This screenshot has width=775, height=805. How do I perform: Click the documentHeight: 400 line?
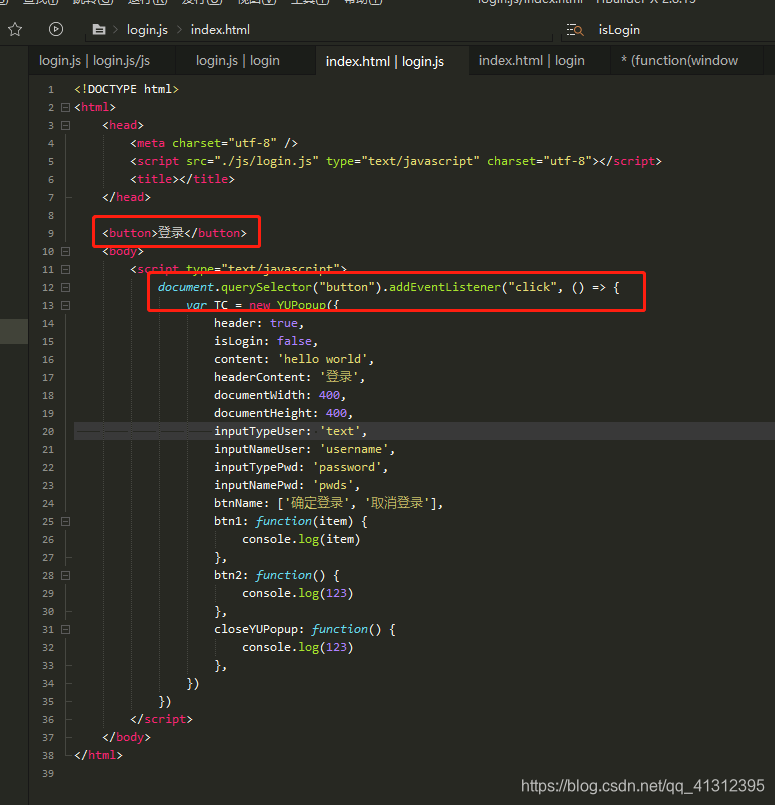[283, 413]
